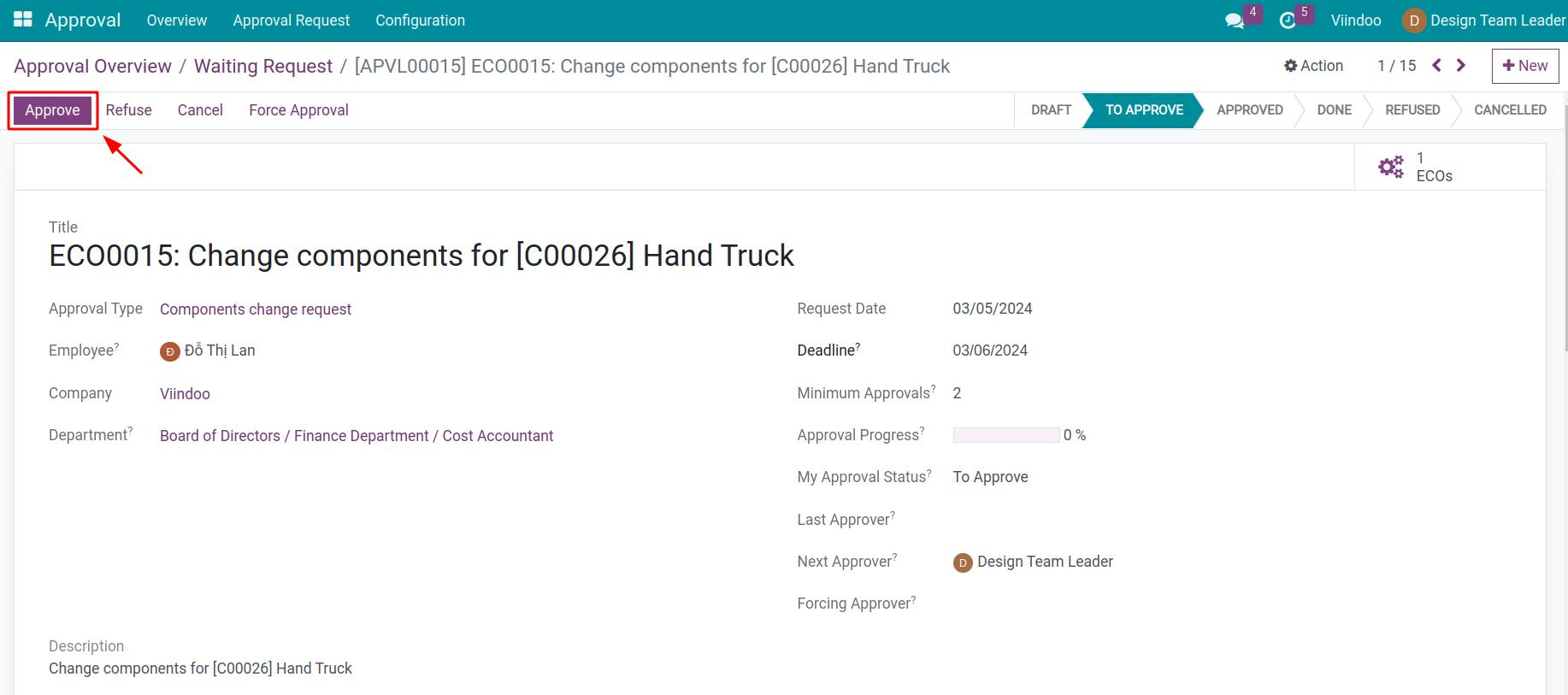Click Request Date value 03/05/2024
Viewport: 1568px width, 695px height.
pos(993,309)
